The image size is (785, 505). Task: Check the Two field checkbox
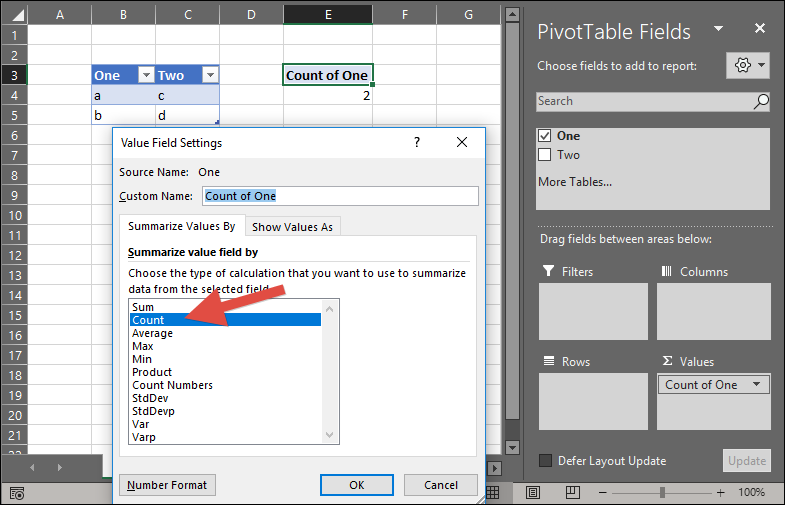(545, 155)
